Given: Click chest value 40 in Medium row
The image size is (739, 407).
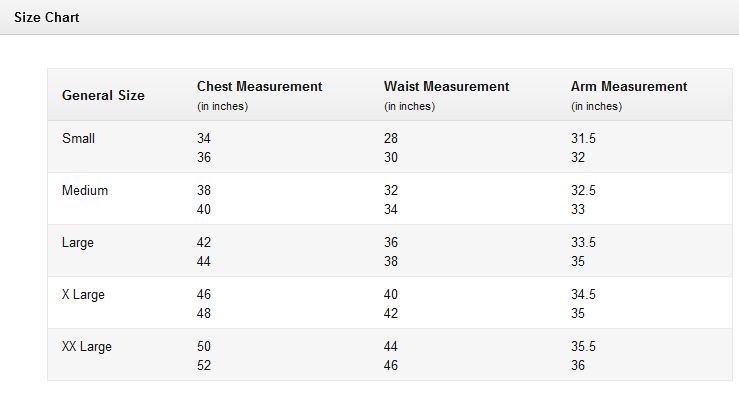Looking at the screenshot, I should (204, 210).
